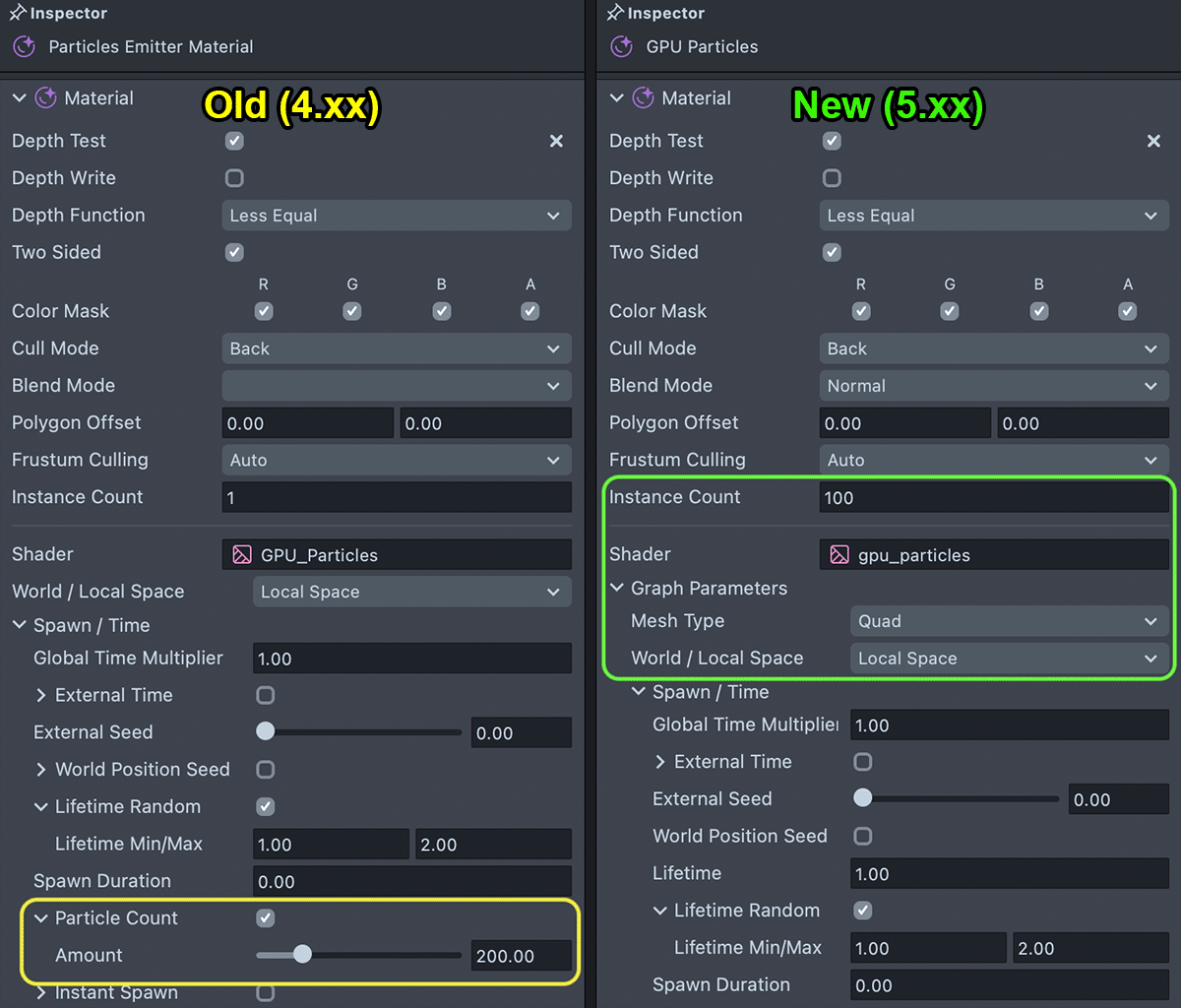
Task: Enable Depth Write in the left panel
Action: tap(234, 178)
